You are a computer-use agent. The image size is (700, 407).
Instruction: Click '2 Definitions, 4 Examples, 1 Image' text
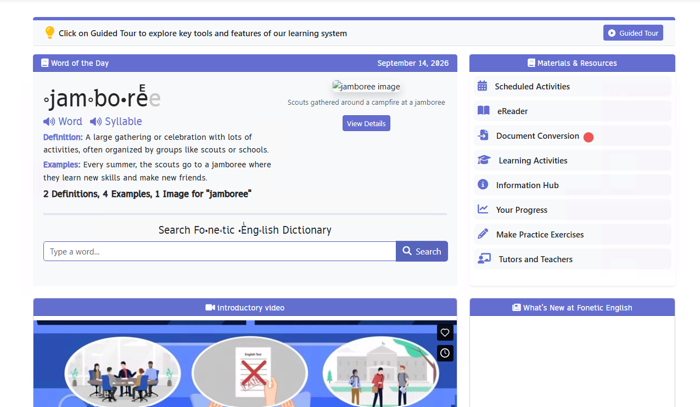click(147, 194)
